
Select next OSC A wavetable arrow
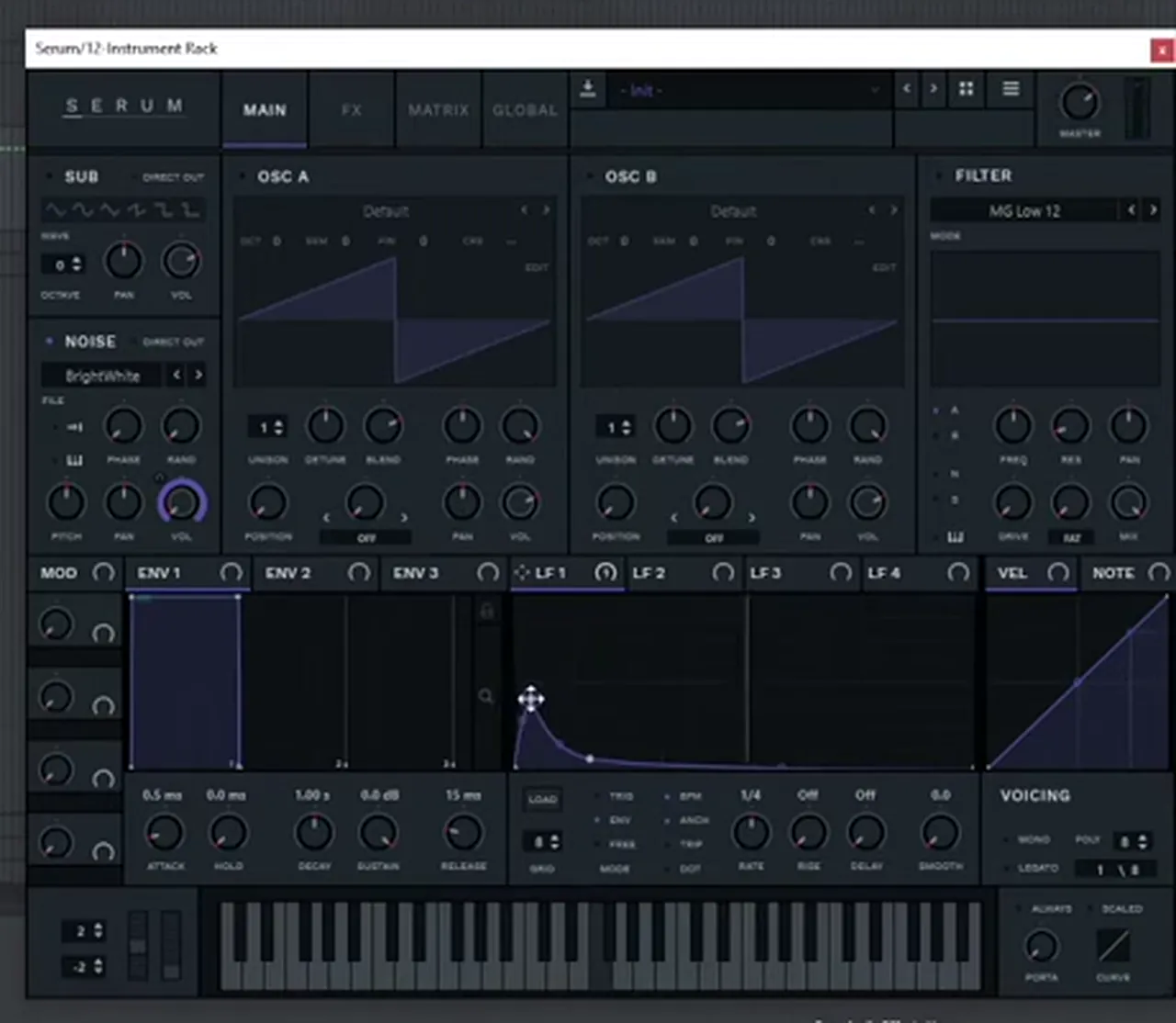(x=546, y=210)
